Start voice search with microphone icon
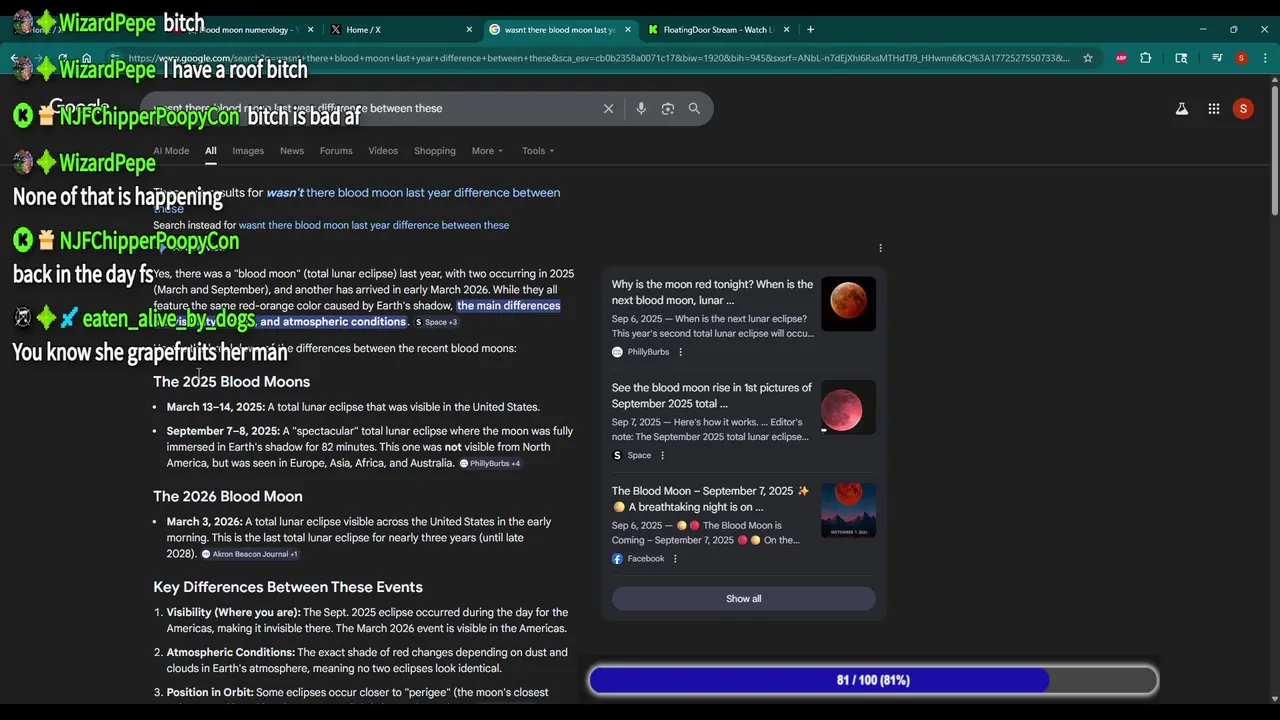 pos(641,108)
